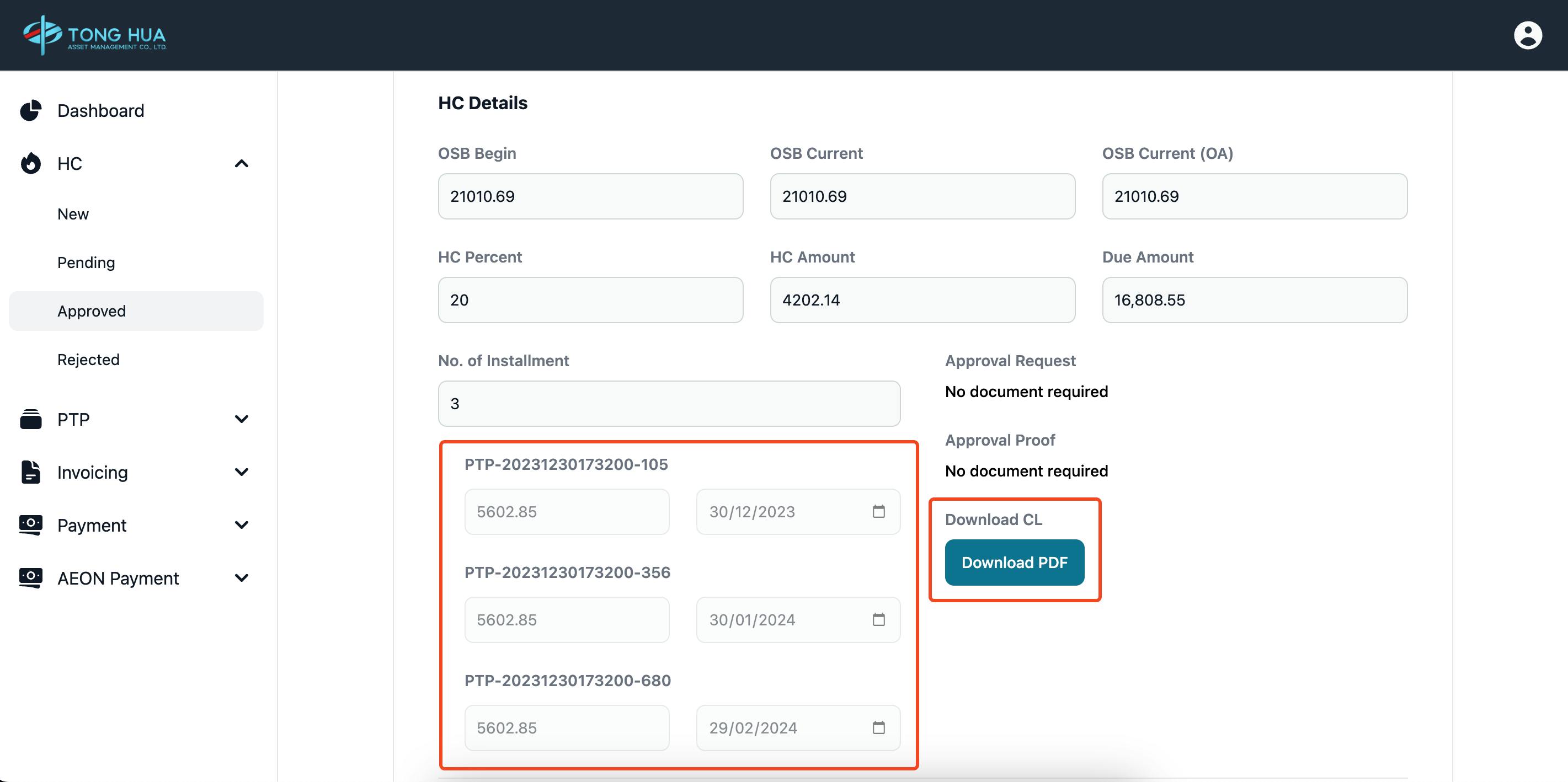Screen dimensions: 1568x782
Task: Click the PTP sidebar label
Action: pyautogui.click(x=73, y=419)
